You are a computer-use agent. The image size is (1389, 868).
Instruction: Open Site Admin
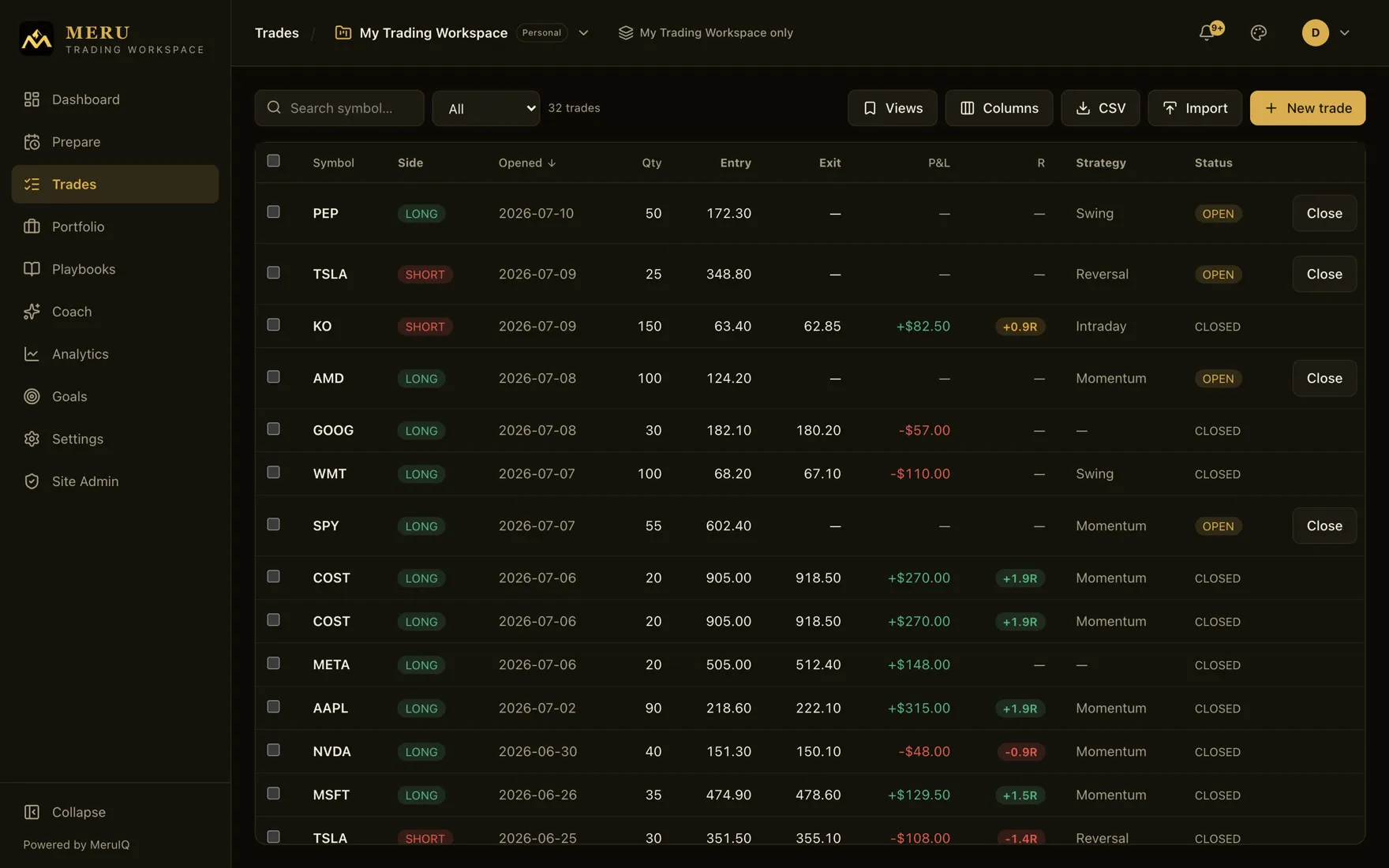coord(115,481)
